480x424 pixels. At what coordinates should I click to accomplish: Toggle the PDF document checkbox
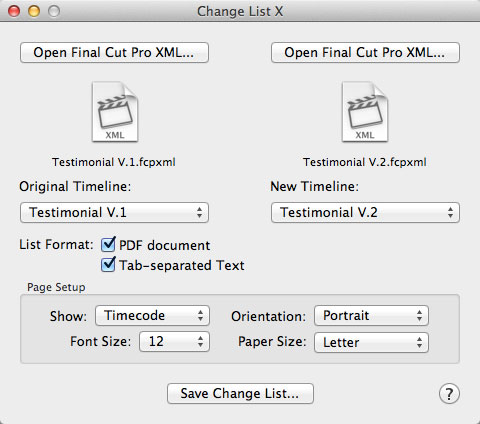click(x=108, y=245)
